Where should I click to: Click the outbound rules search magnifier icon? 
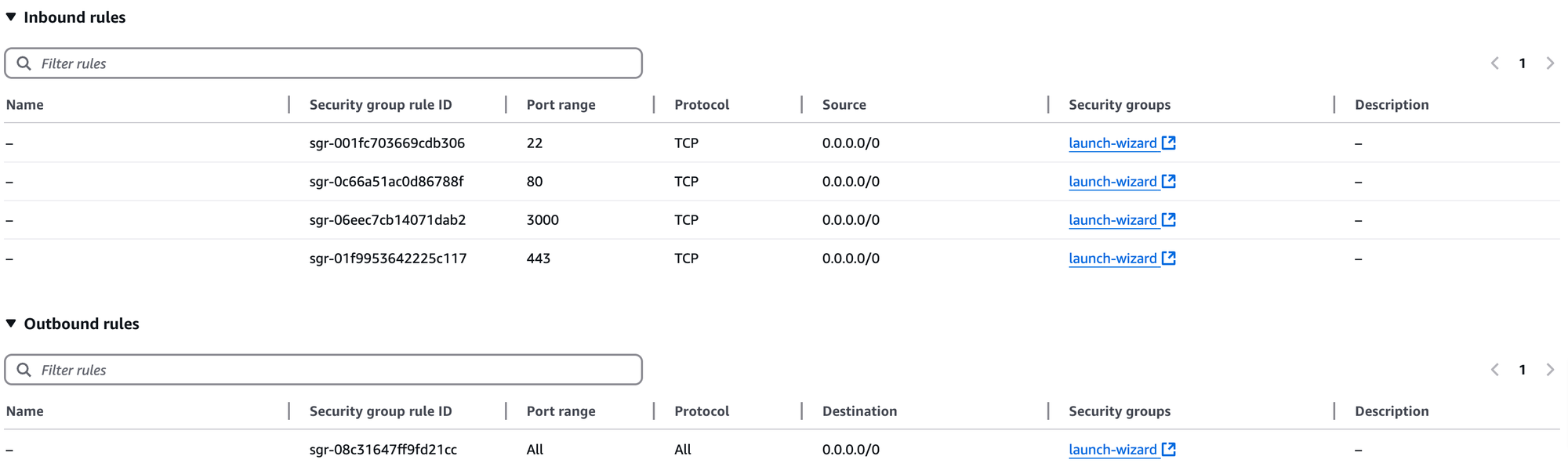coord(24,370)
